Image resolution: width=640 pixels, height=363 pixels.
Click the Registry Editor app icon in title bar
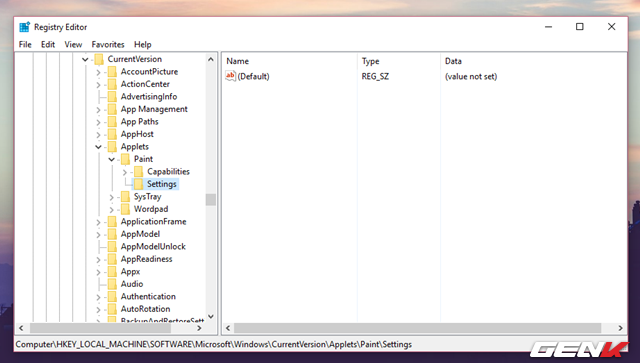pyautogui.click(x=24, y=27)
